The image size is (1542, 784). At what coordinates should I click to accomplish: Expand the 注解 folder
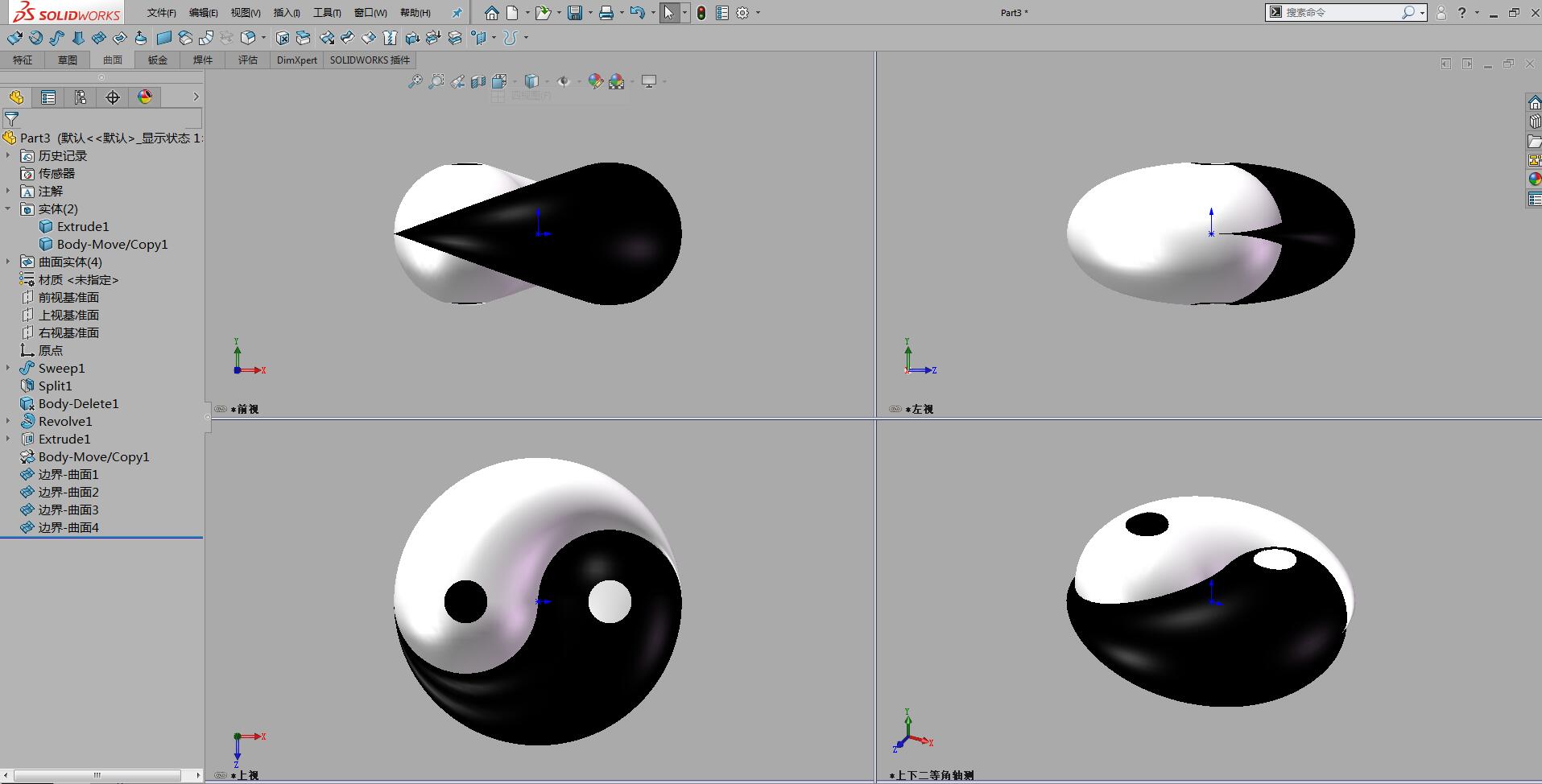pos(8,191)
